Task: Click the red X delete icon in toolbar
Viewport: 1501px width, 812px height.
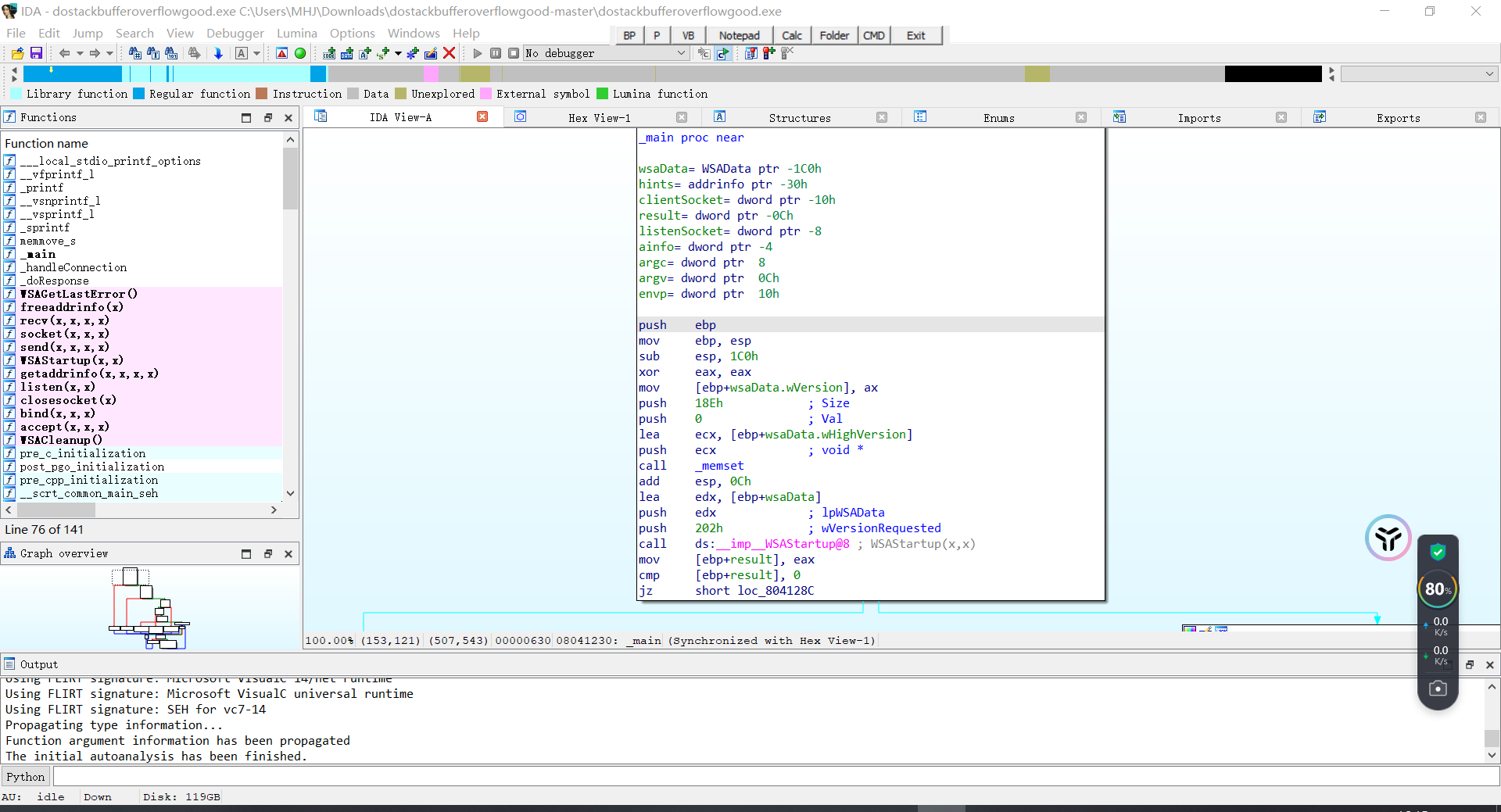Action: pos(449,53)
